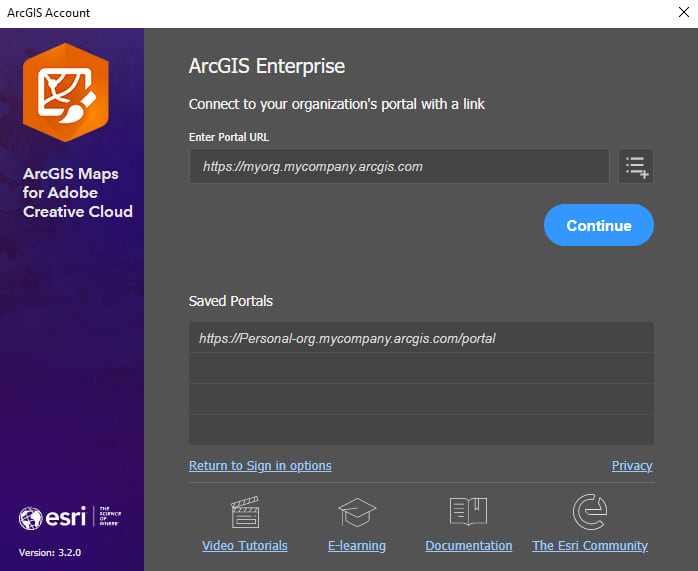Open The Esri Community link
Viewport: 698px width, 571px height.
coord(590,546)
